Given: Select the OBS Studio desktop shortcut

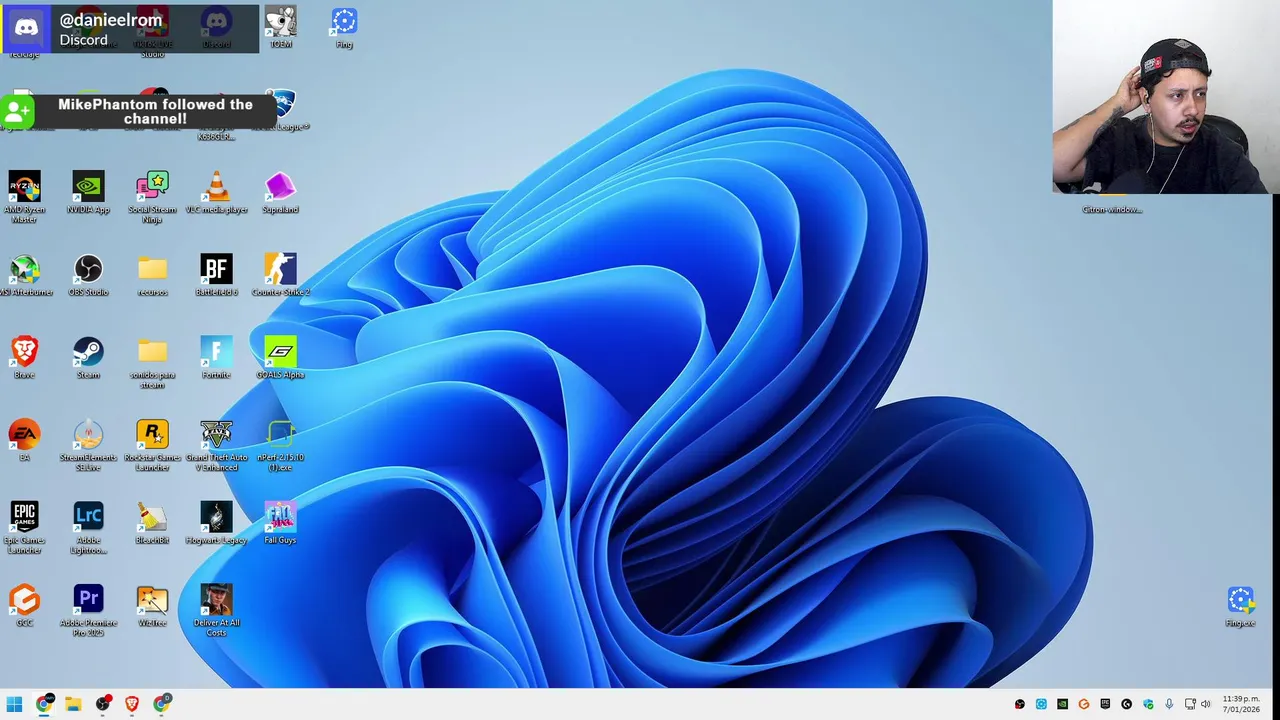Looking at the screenshot, I should [88, 275].
